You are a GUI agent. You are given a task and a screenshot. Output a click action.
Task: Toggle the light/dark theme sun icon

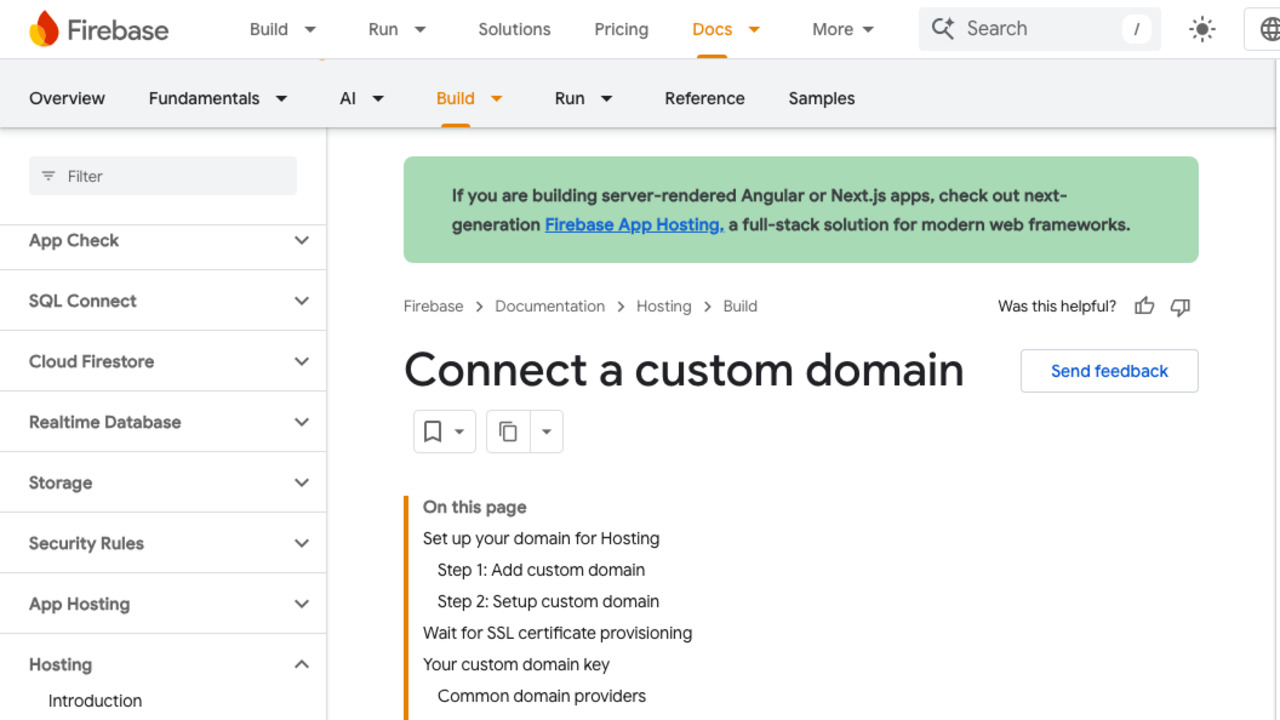(x=1202, y=29)
